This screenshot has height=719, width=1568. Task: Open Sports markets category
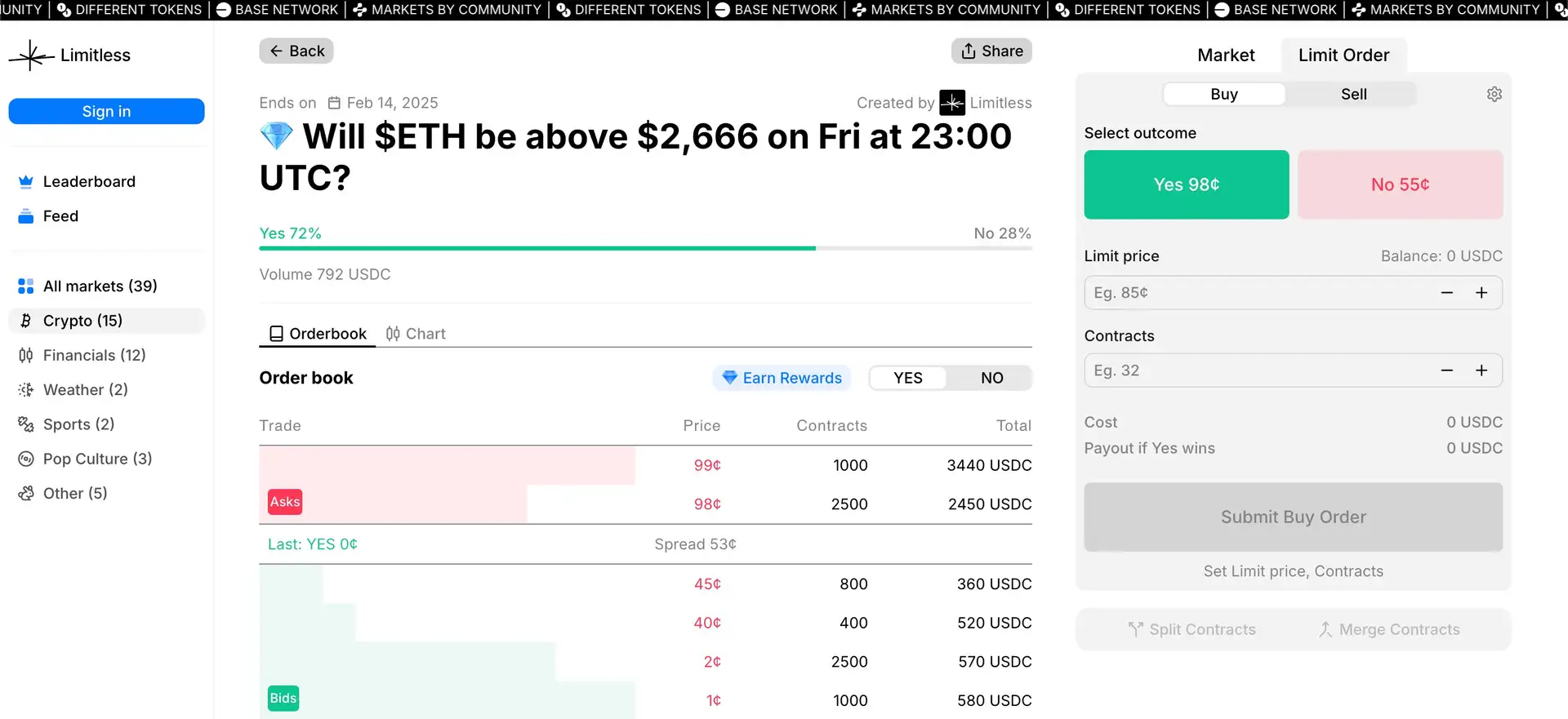[x=78, y=424]
